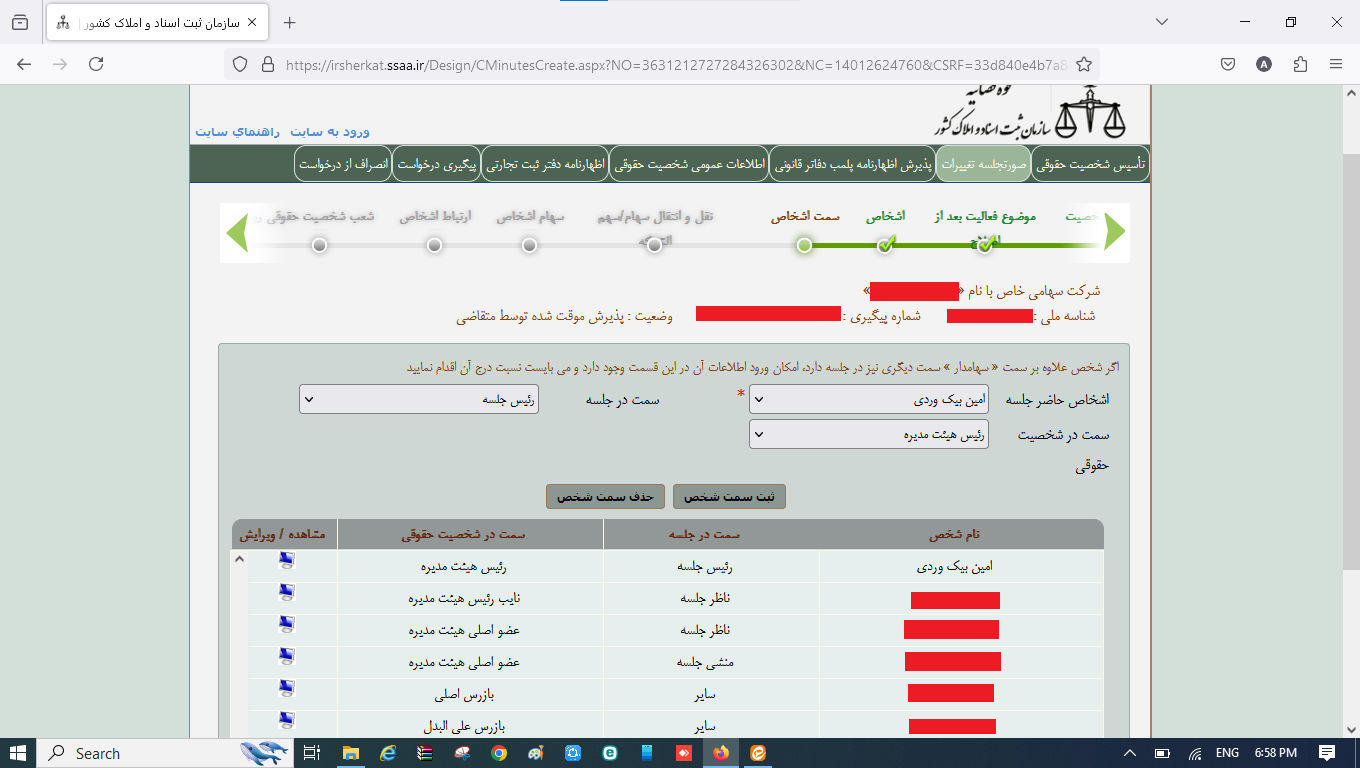Image resolution: width=1360 pixels, height=768 pixels.
Task: Open انصراف از درخواست menu tab
Action: [x=343, y=164]
